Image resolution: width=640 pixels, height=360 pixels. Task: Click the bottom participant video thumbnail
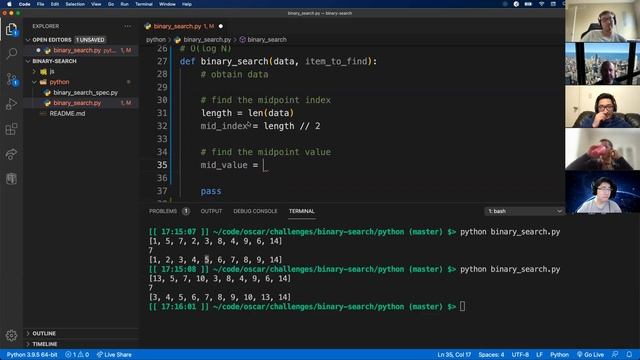coord(602,193)
